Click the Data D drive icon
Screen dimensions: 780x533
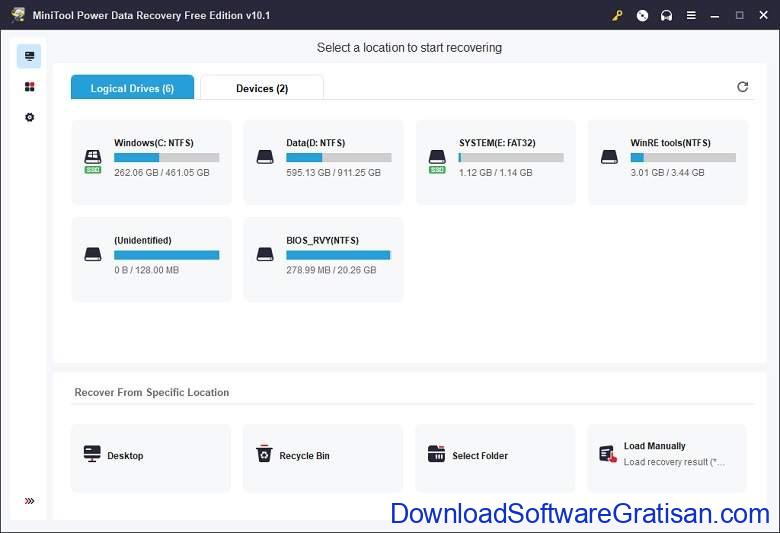tap(265, 157)
